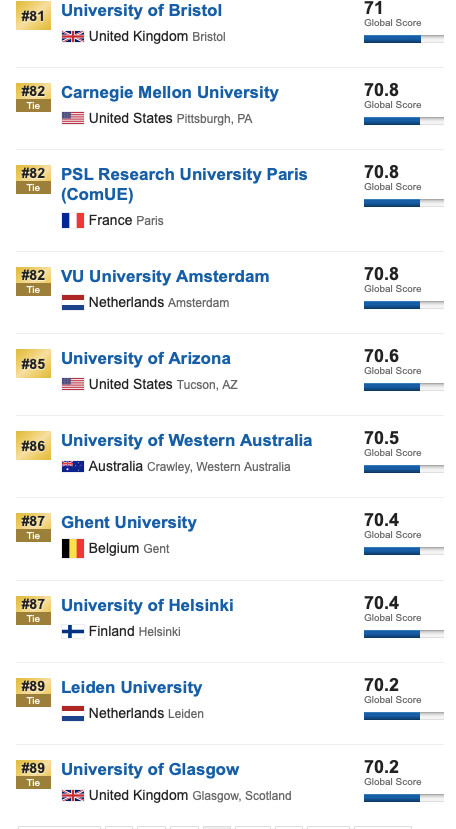Go to the University of Helsinki link
Screen dimensions: 456x829
147,605
